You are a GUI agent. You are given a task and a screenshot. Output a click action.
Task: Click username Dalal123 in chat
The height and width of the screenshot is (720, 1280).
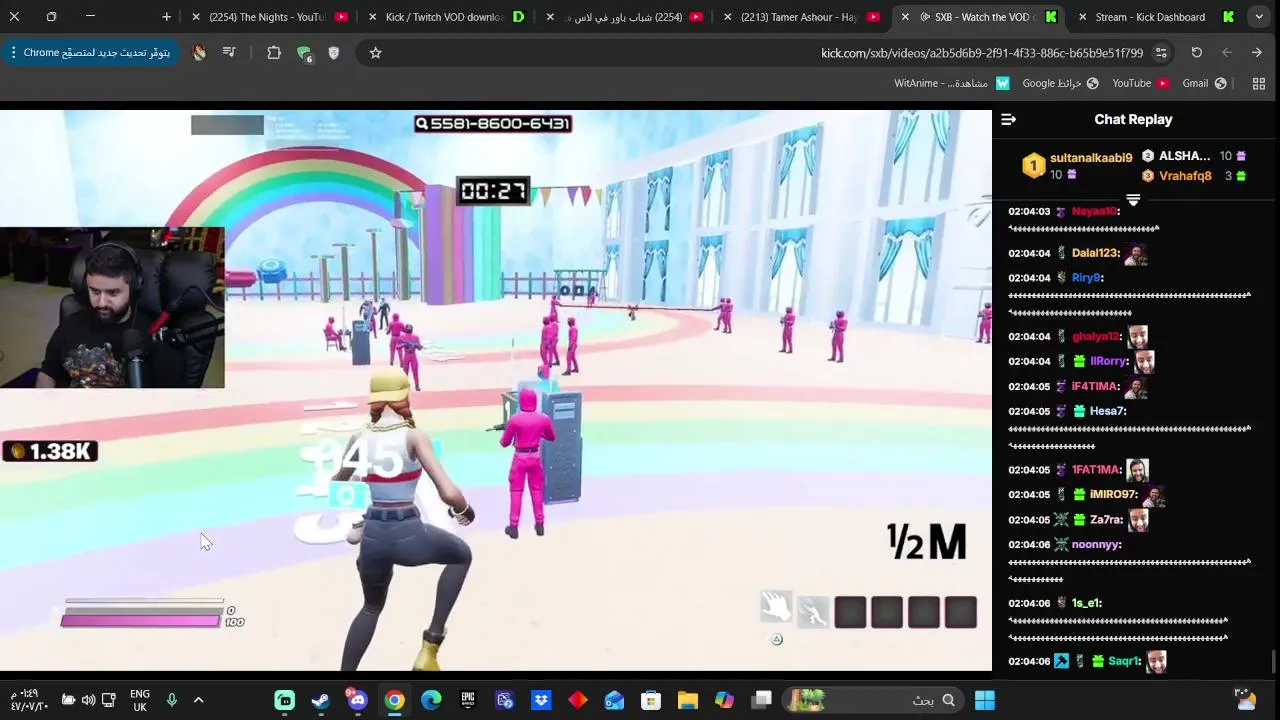click(x=1095, y=253)
